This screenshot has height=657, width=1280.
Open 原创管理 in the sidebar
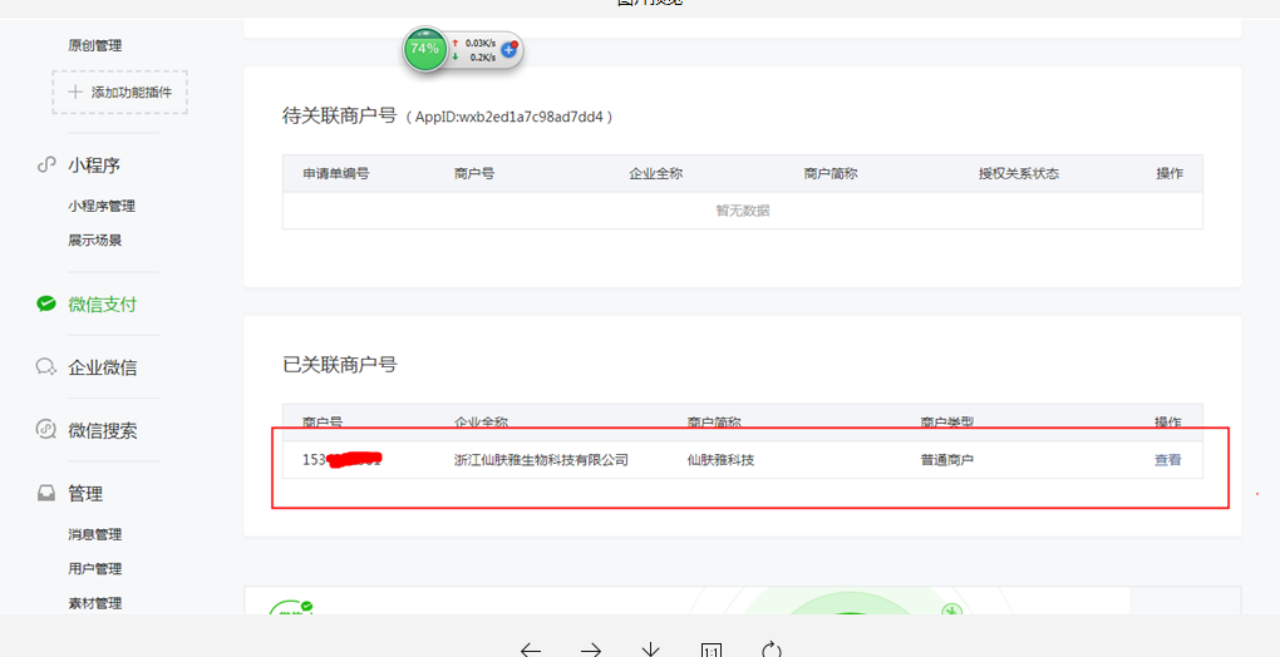tap(95, 45)
